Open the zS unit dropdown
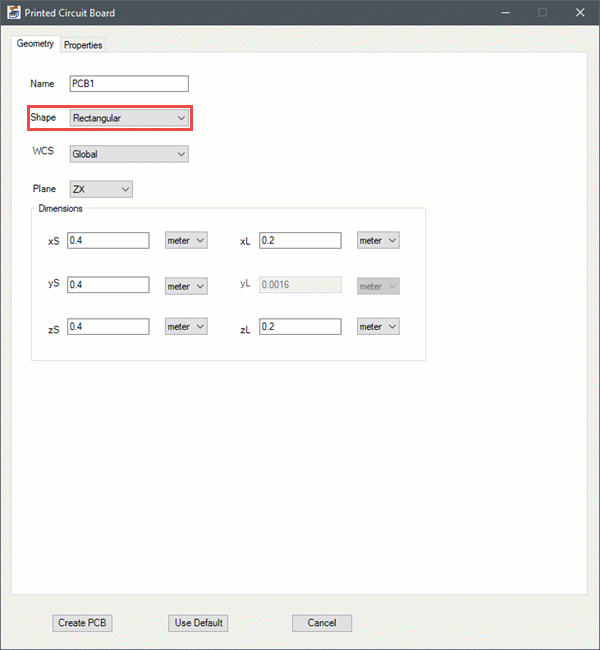This screenshot has width=600, height=650. tap(186, 327)
